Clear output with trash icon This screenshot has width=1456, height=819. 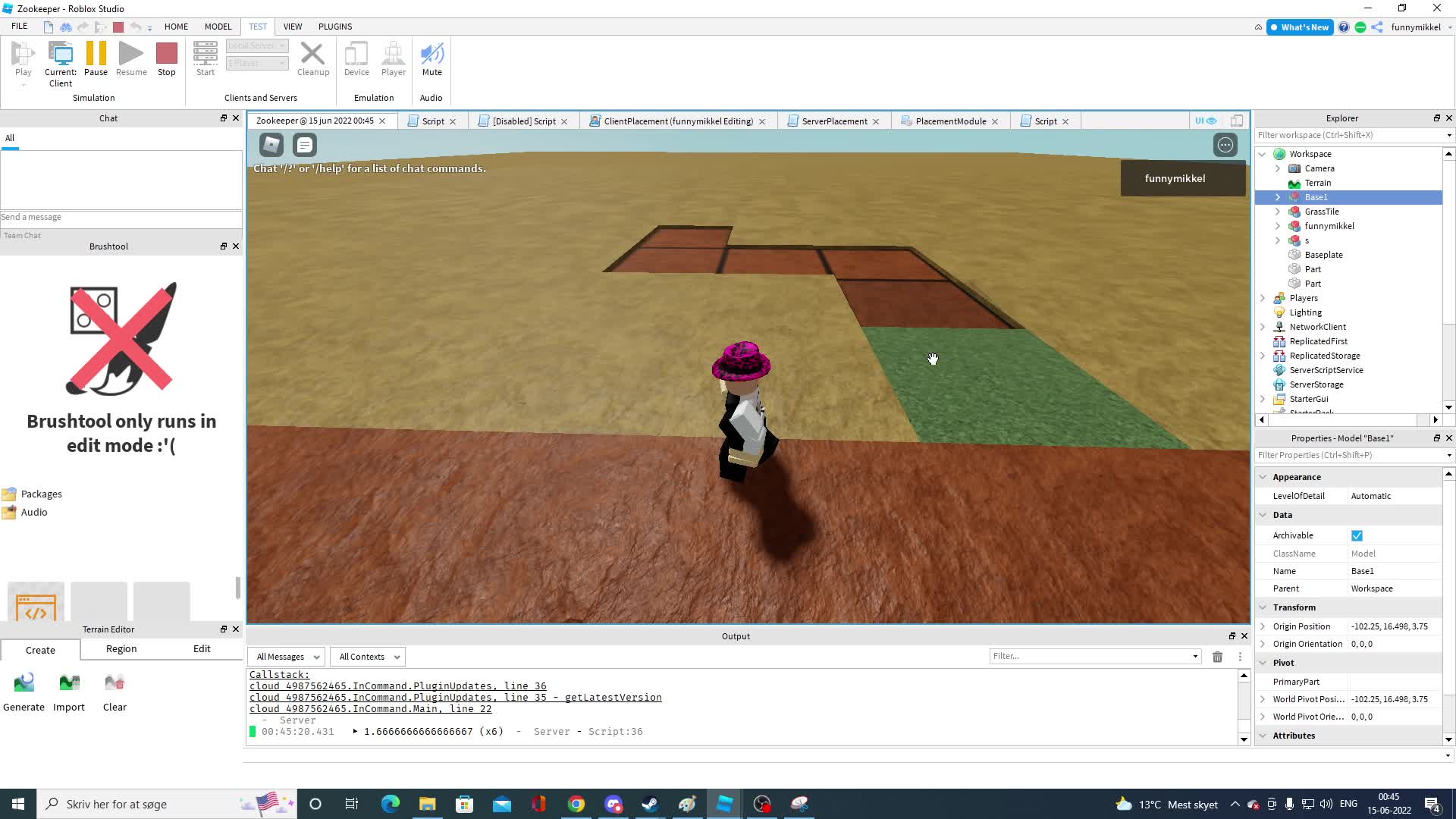point(1217,657)
